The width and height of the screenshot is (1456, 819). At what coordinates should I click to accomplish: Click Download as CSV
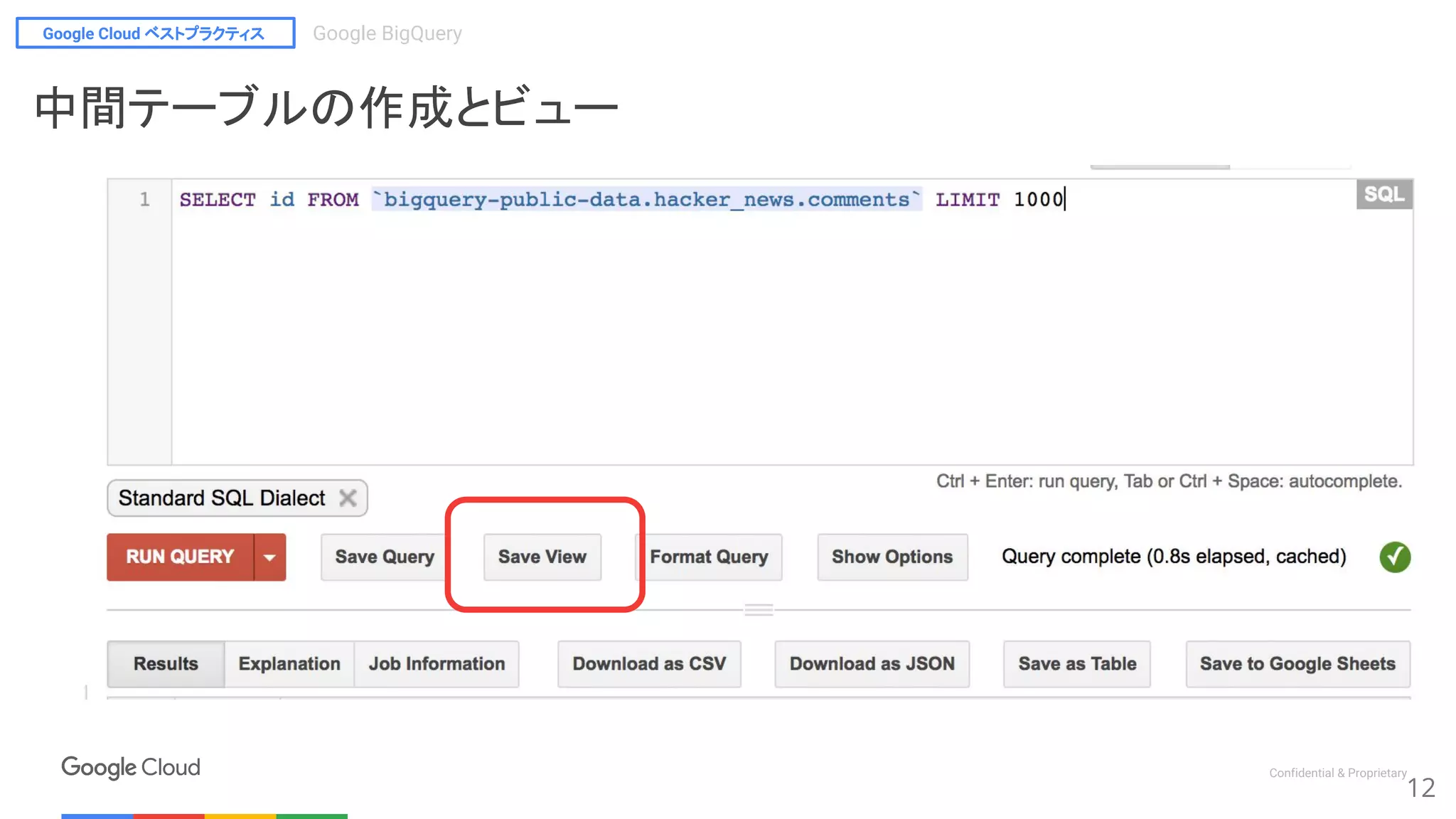click(x=649, y=663)
